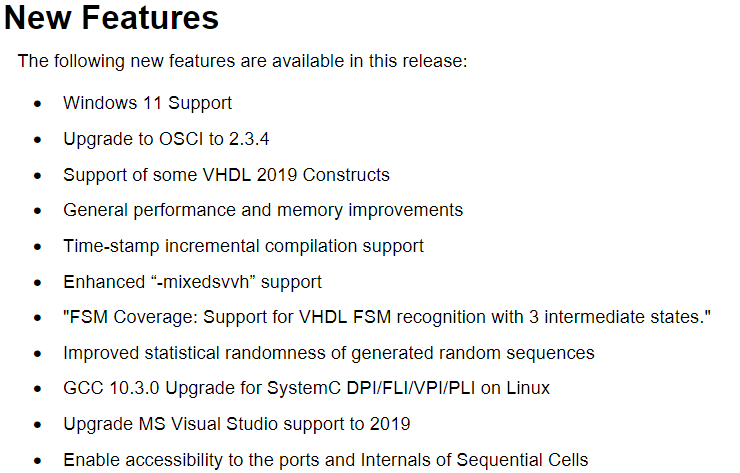Viewport: 740px width, 473px height.
Task: Click the VHDL 2019 Constructs line
Action: pos(227,175)
